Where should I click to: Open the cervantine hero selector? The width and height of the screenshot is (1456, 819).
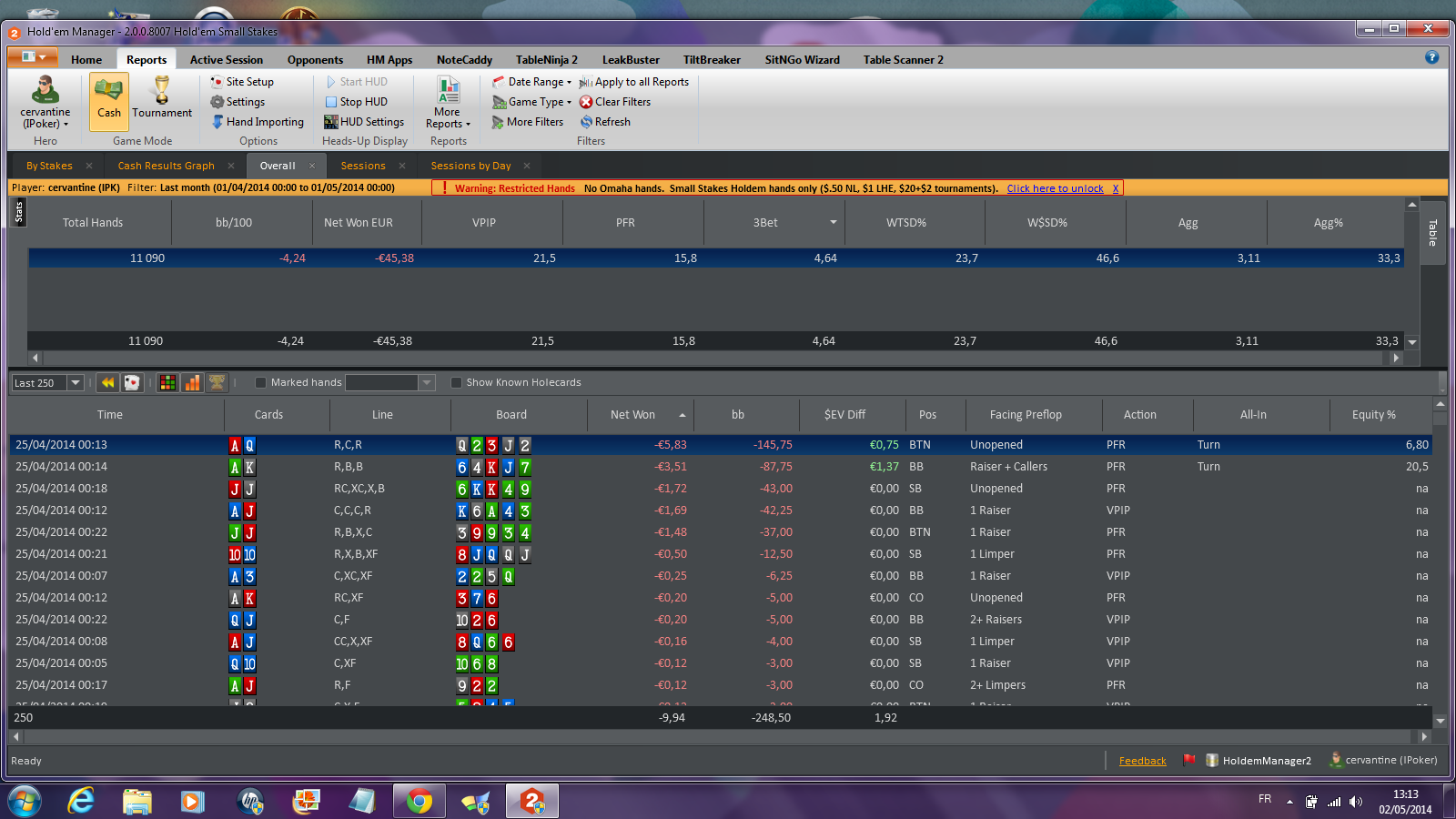[45, 102]
